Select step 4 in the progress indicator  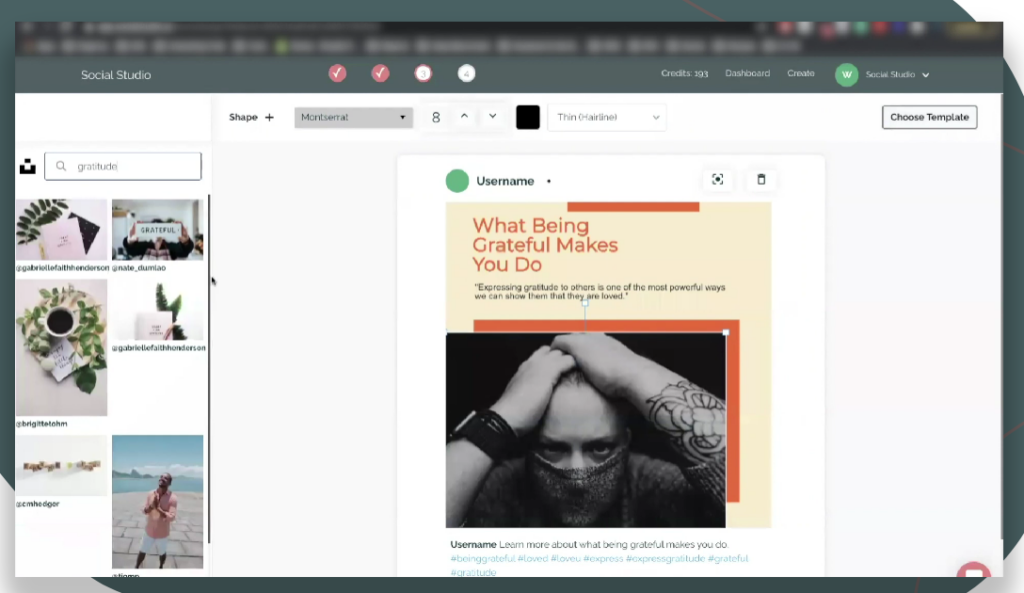pyautogui.click(x=465, y=73)
